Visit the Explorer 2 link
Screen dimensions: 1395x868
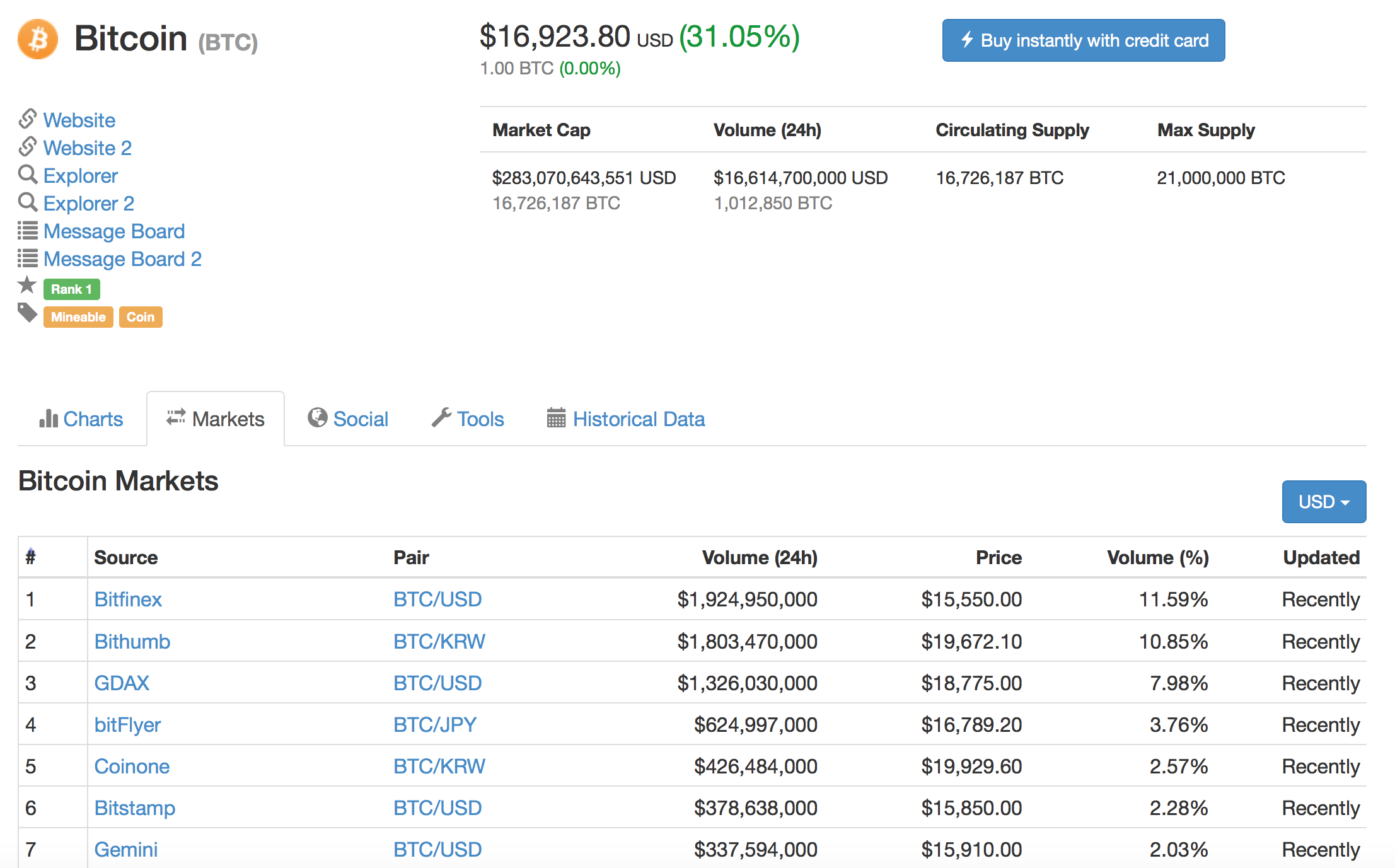89,203
